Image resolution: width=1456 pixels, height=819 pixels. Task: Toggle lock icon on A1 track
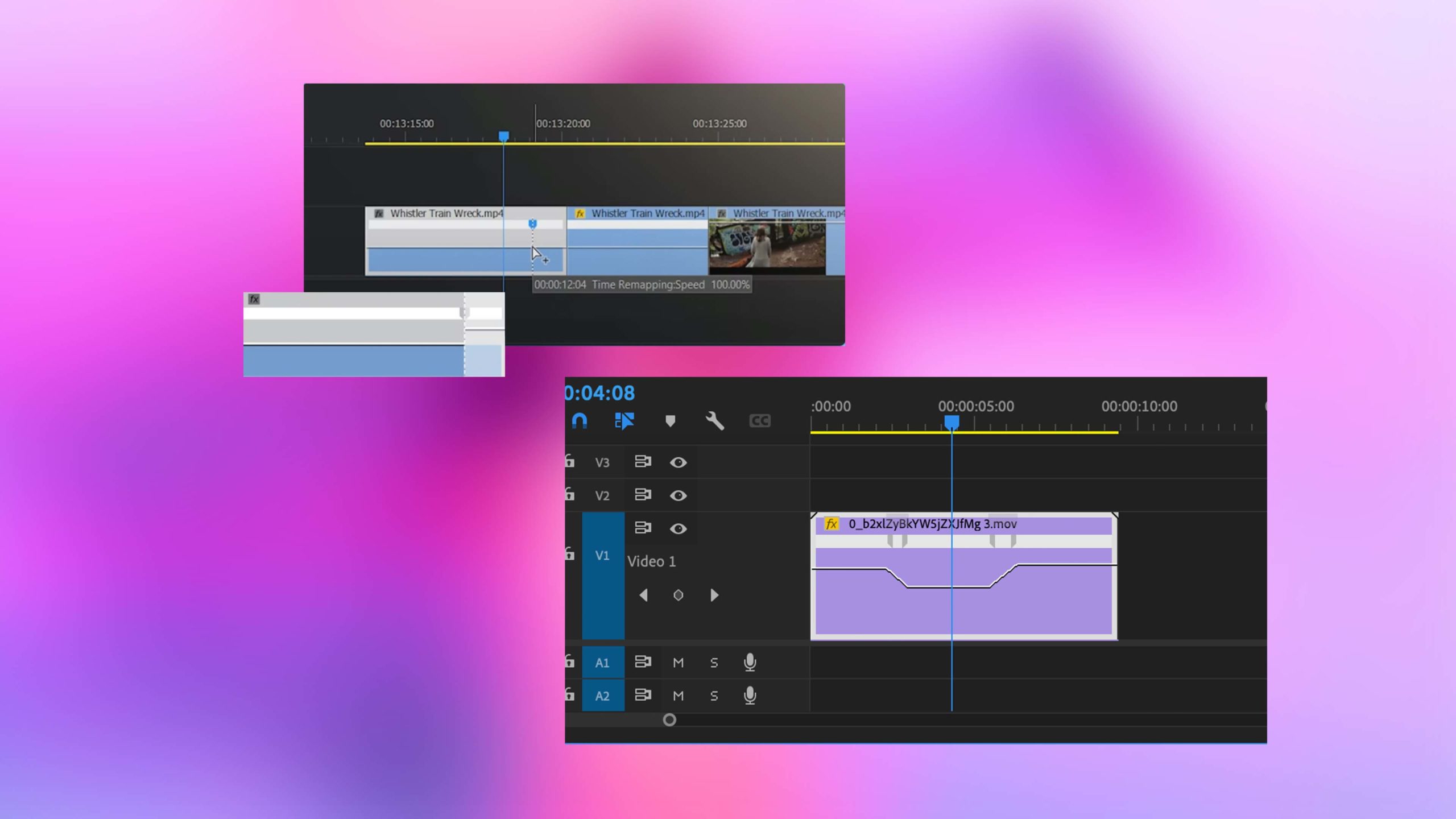570,661
